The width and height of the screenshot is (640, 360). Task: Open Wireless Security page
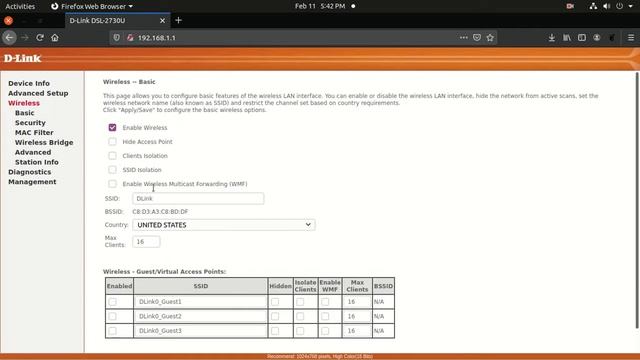30,122
